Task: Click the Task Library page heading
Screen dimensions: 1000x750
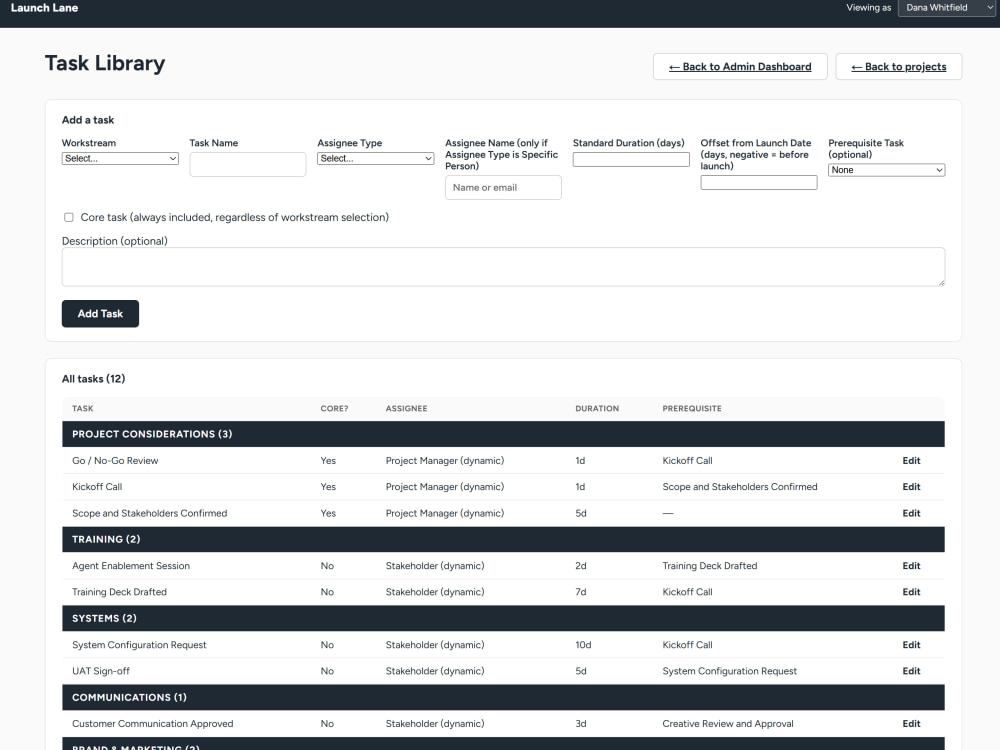Action: coord(105,63)
